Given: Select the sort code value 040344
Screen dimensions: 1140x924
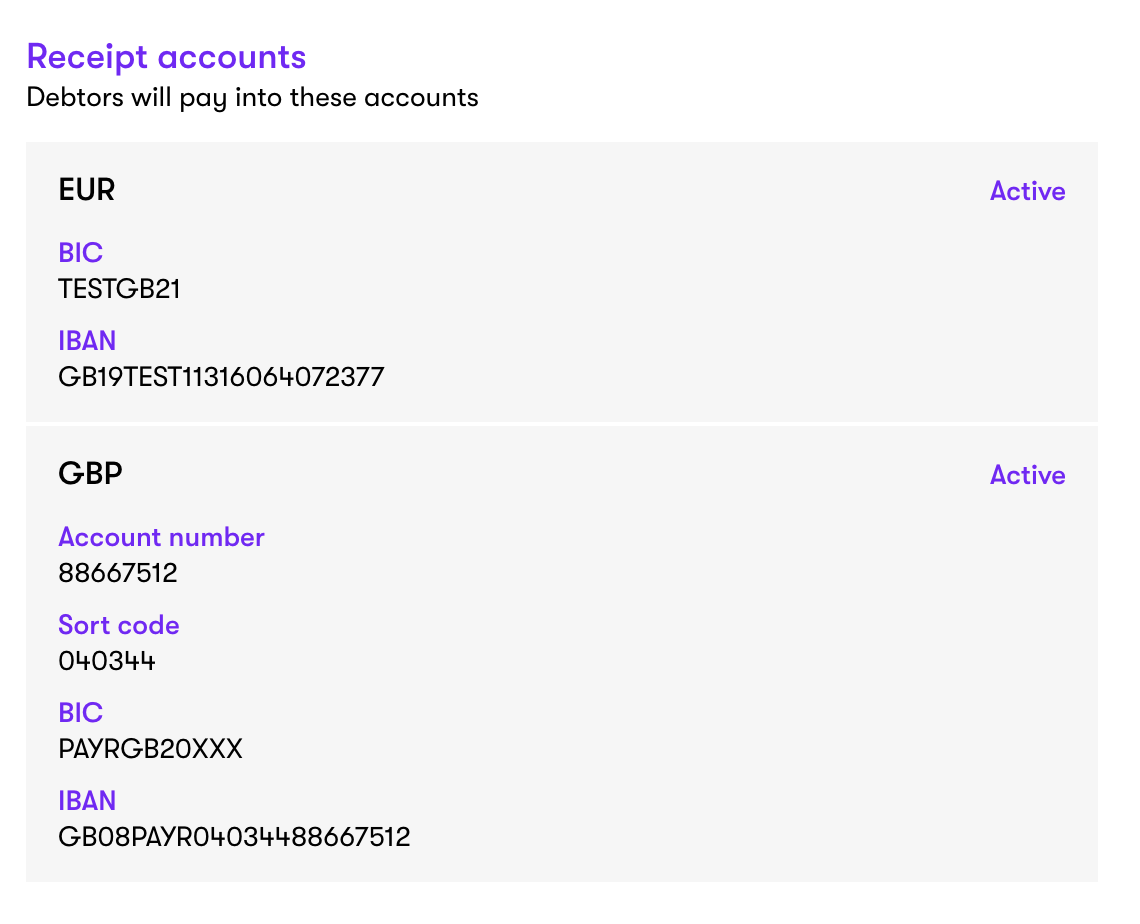Looking at the screenshot, I should [x=107, y=661].
